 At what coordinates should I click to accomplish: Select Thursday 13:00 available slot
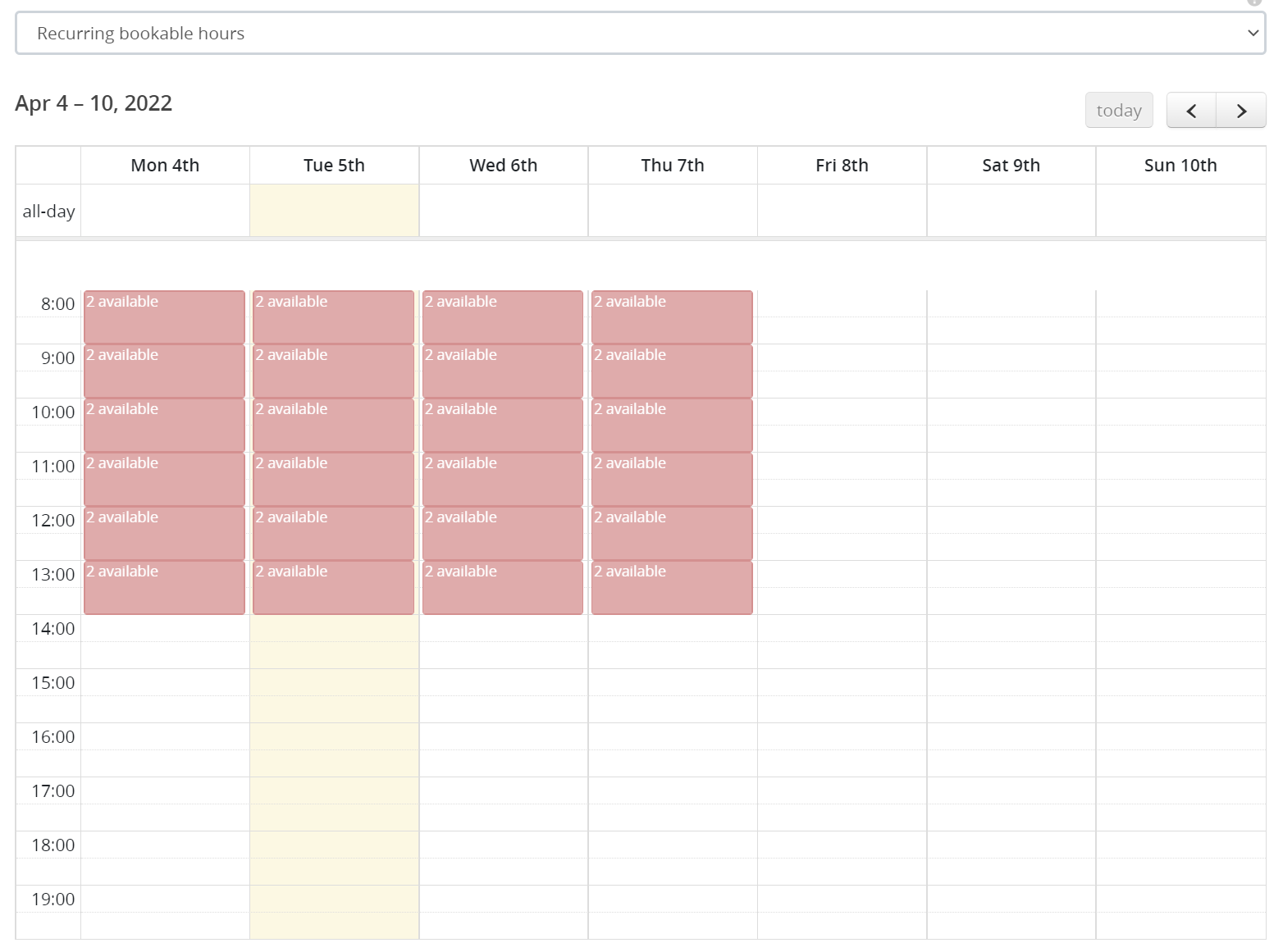point(671,587)
